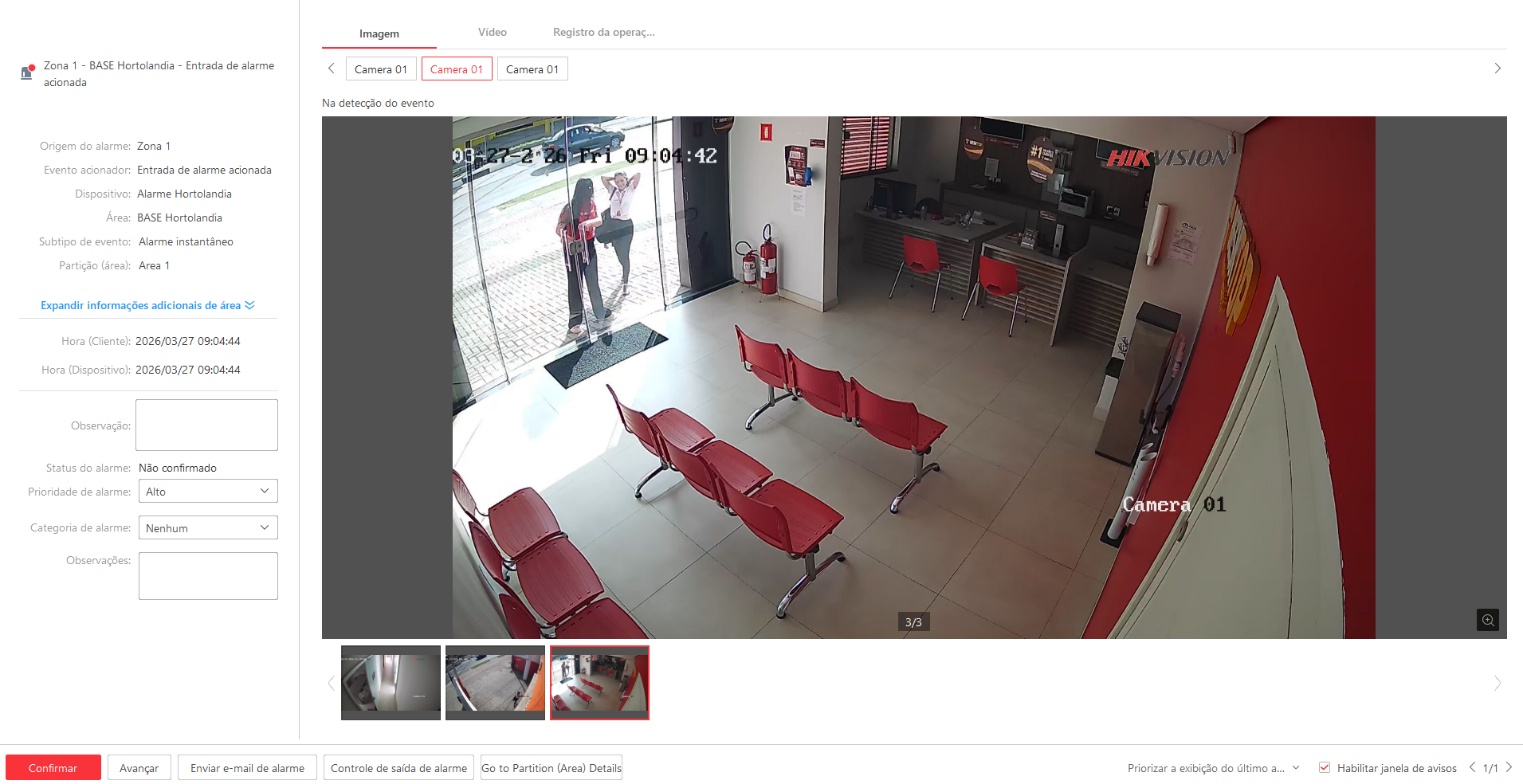Select the first corridor thumbnail

coord(391,683)
